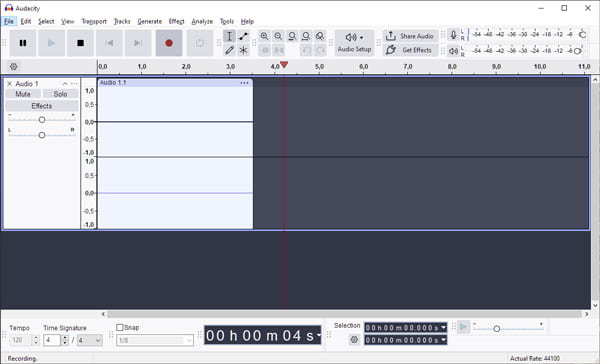Open Audio 1 track options menu
Screen dimensions: 600x364
pyautogui.click(x=74, y=84)
